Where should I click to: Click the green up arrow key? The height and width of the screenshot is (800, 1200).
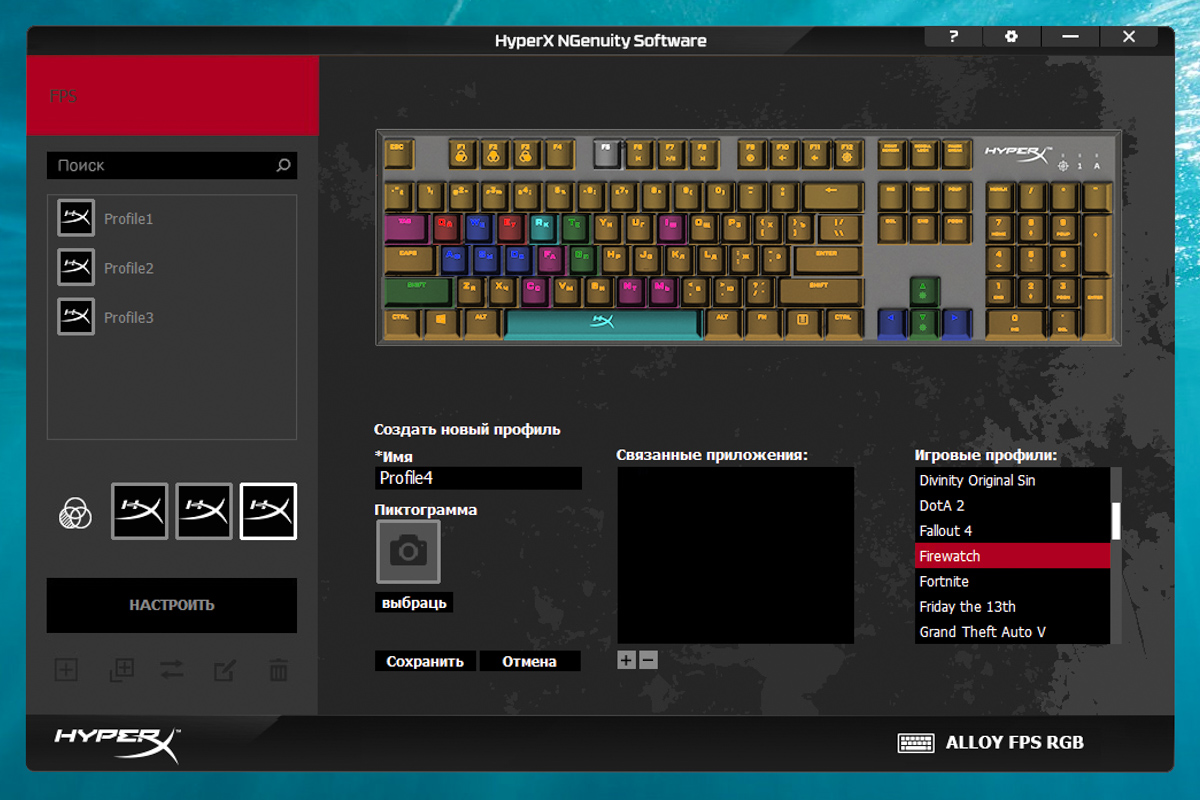click(x=924, y=291)
